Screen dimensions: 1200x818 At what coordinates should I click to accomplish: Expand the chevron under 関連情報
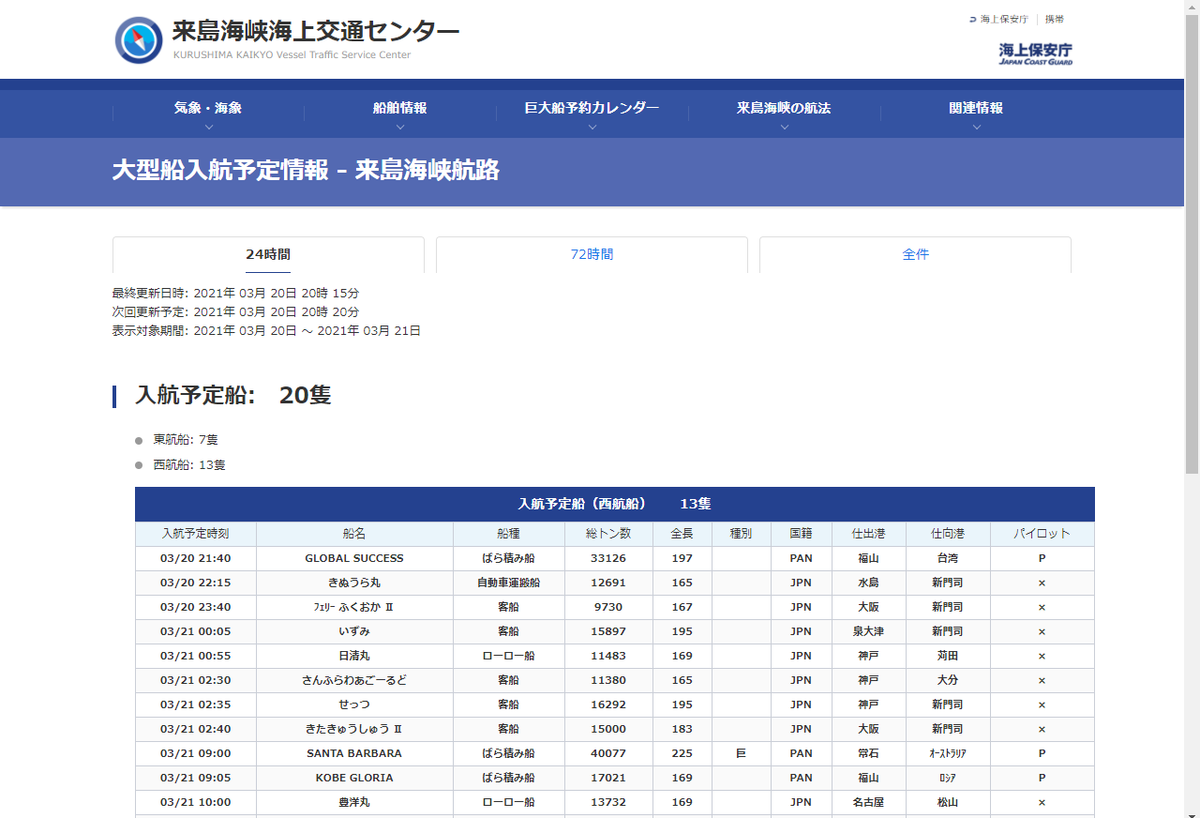pyautogui.click(x=976, y=127)
